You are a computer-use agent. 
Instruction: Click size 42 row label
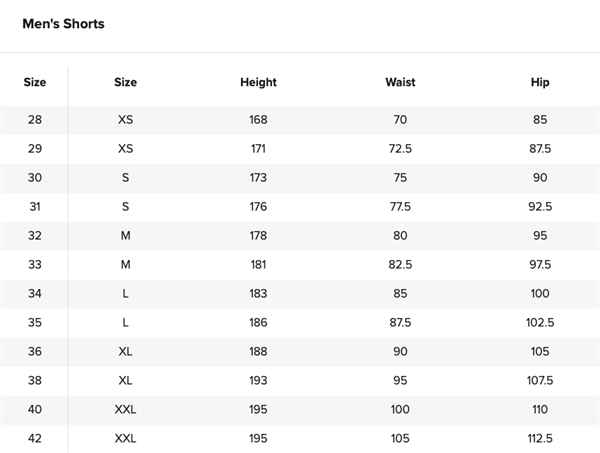[35, 438]
